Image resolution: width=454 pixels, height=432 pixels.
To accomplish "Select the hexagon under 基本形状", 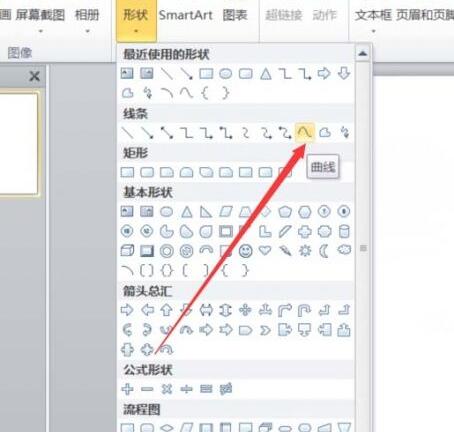I will (305, 212).
